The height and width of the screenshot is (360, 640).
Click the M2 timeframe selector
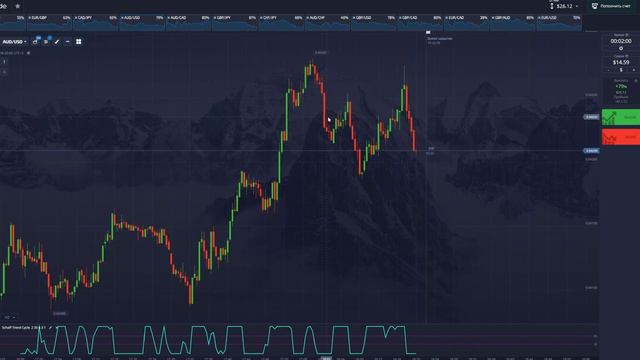tap(9, 317)
